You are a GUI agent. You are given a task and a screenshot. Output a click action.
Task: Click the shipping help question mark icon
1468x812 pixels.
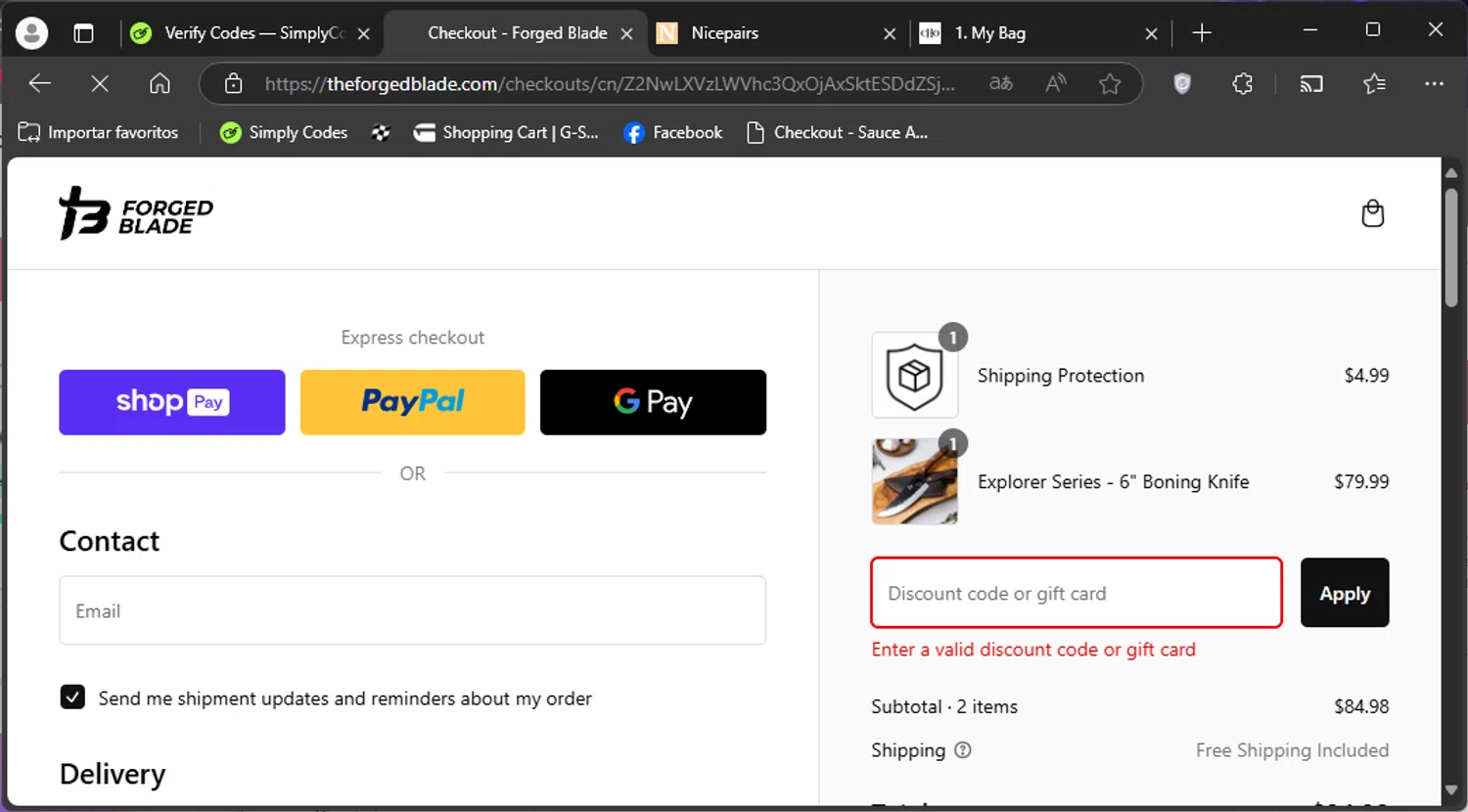[963, 750]
